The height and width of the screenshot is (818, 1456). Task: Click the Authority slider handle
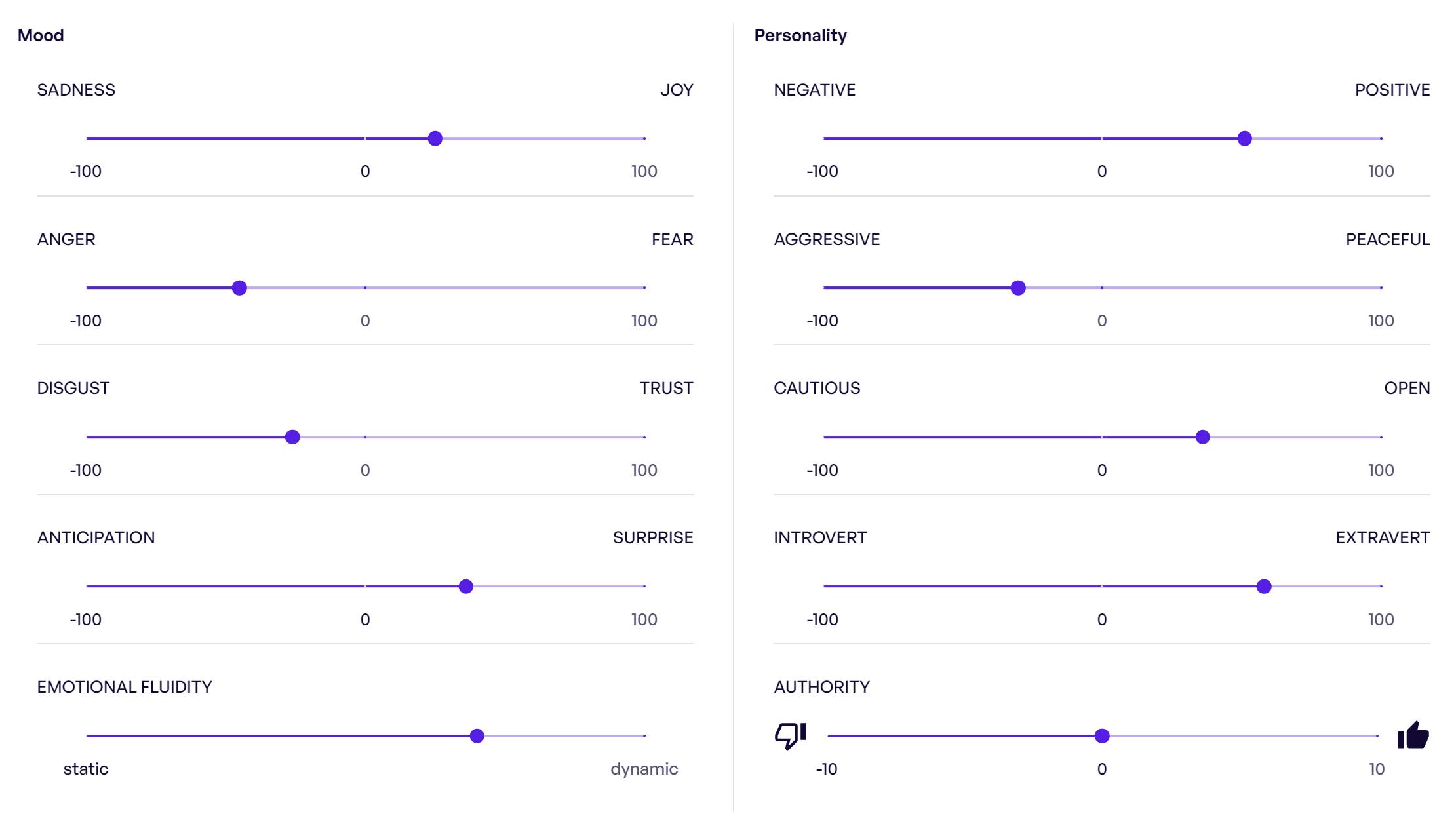point(1102,736)
